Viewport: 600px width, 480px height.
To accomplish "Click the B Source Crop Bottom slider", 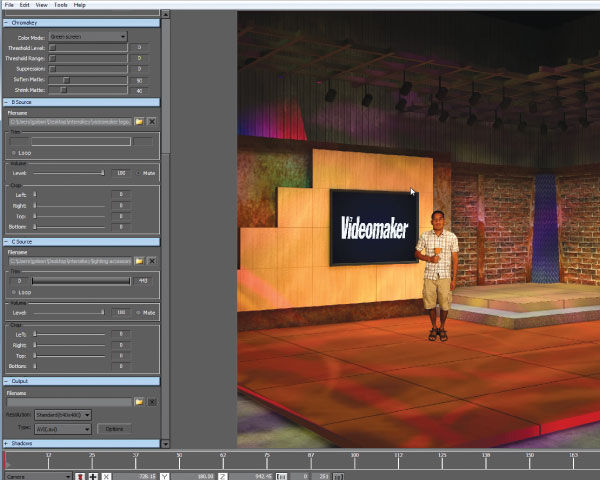I will pos(69,227).
